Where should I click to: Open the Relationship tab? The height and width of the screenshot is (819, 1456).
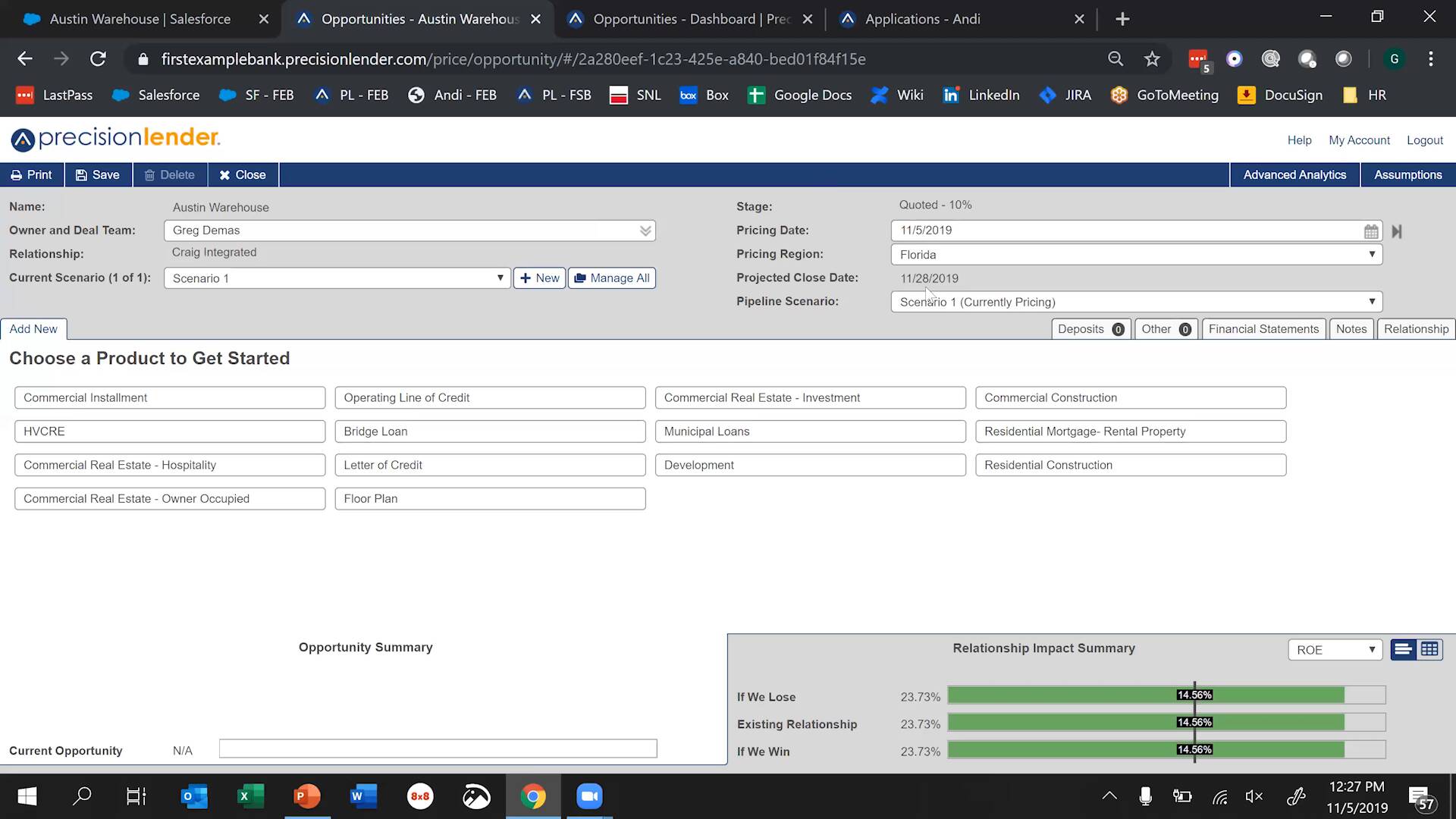pyautogui.click(x=1416, y=329)
